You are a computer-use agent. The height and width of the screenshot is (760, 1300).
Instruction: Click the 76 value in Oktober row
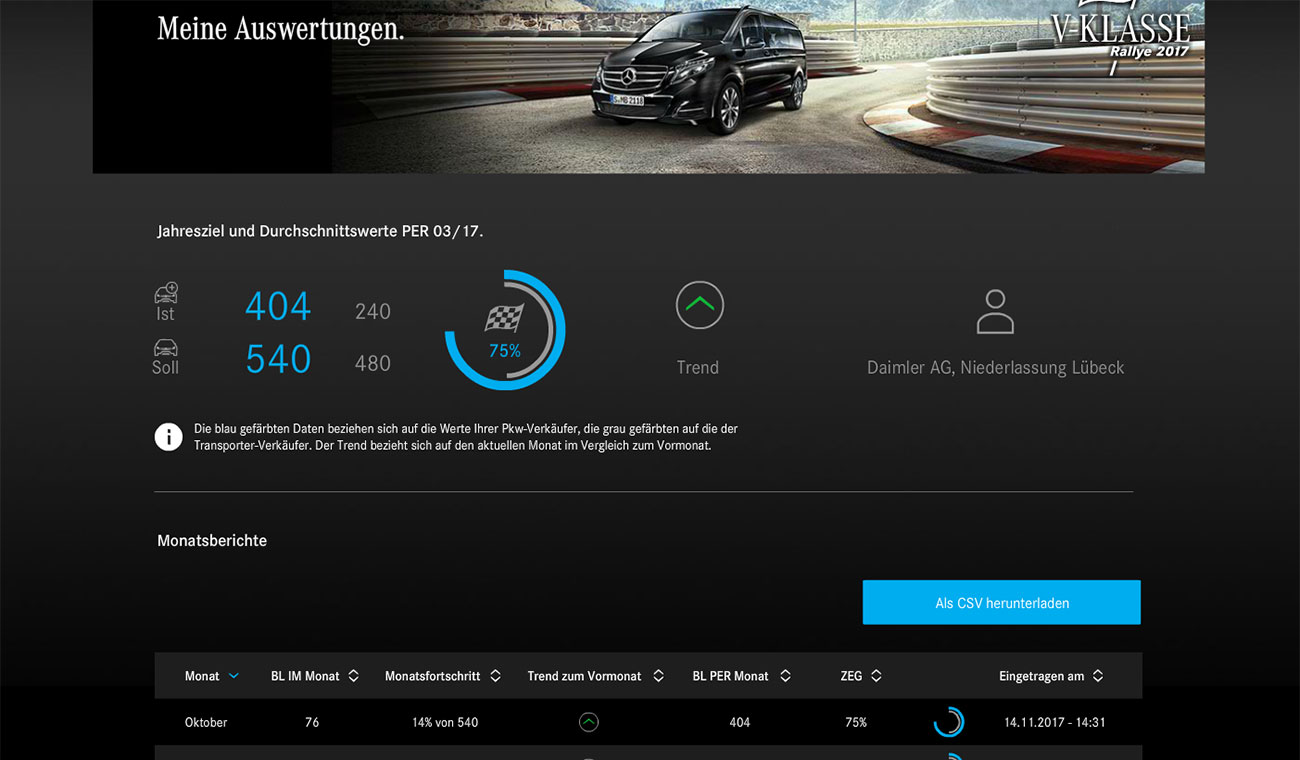point(312,722)
